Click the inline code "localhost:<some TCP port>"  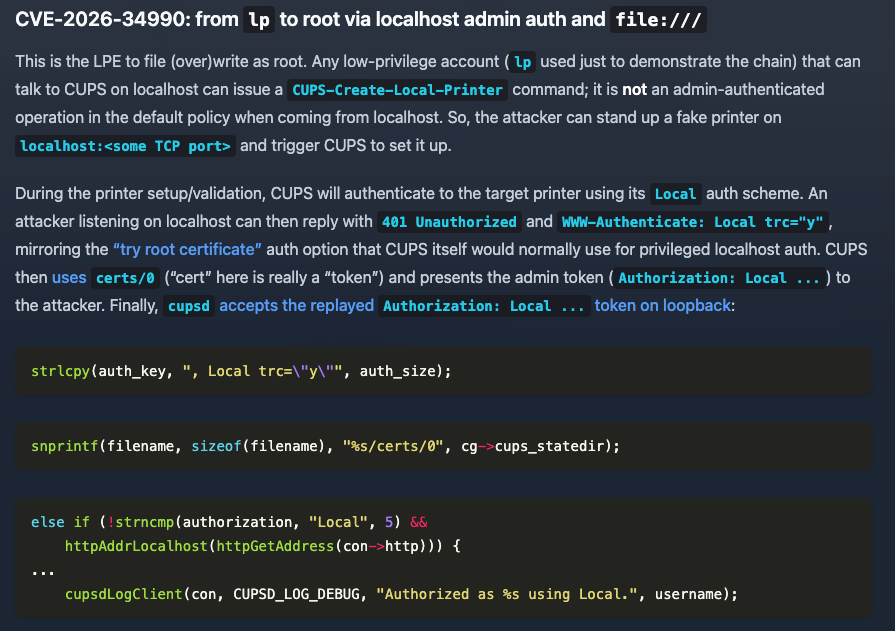(x=126, y=146)
